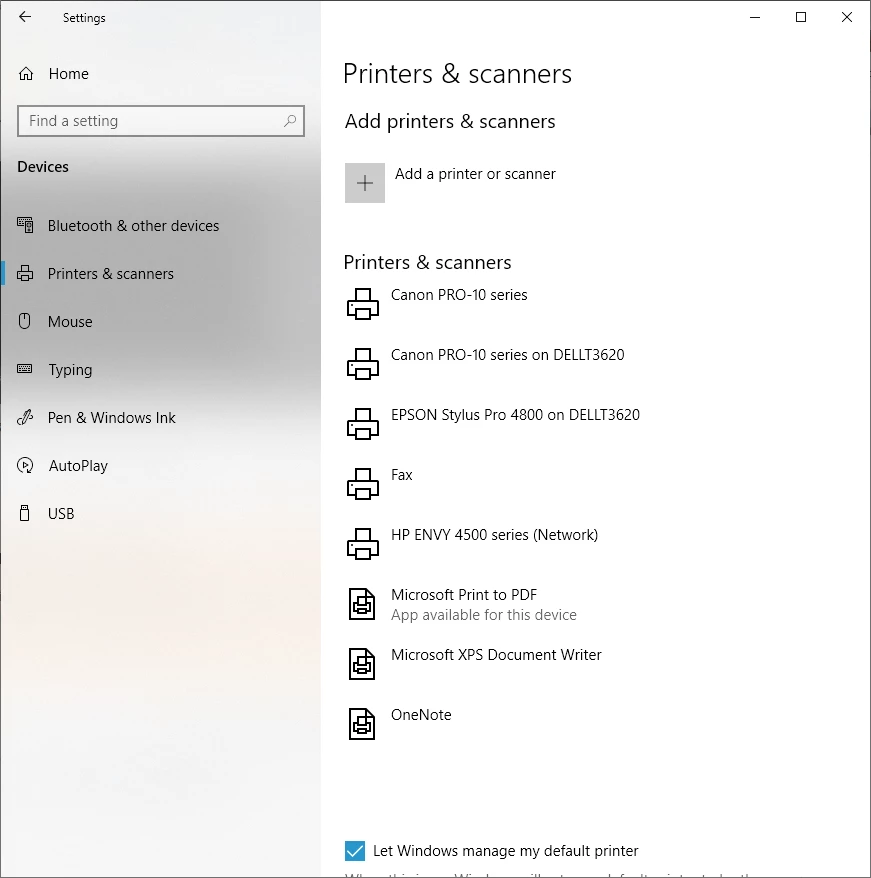Click the Mouse sidebar icon

click(x=25, y=321)
